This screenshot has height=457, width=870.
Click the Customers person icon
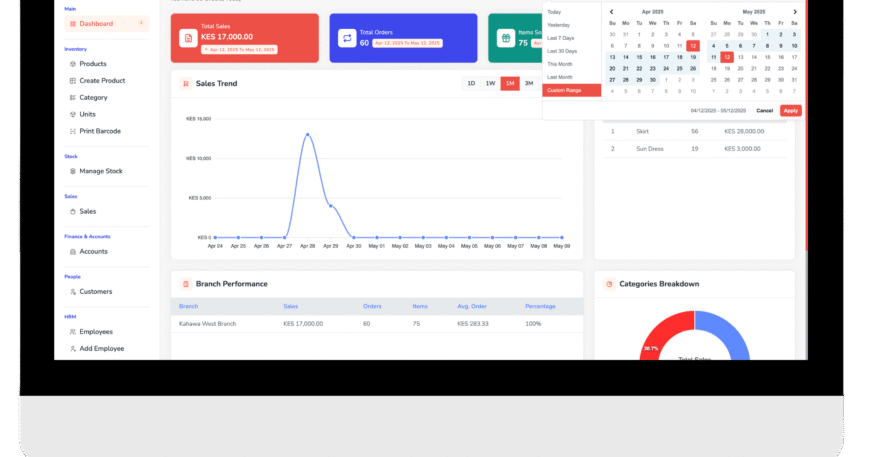73,292
